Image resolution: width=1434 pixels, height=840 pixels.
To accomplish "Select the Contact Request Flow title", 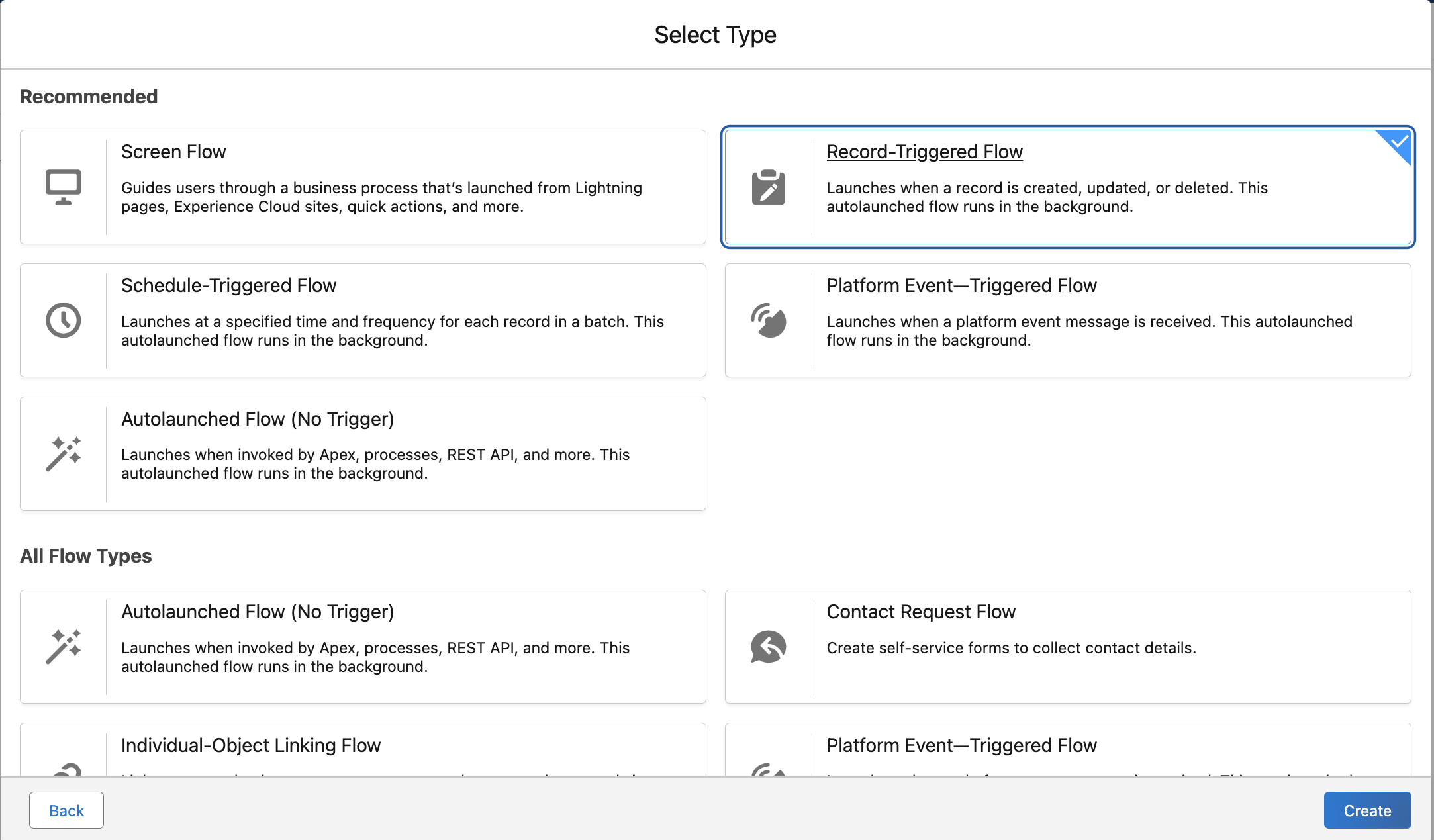I will pos(921,612).
